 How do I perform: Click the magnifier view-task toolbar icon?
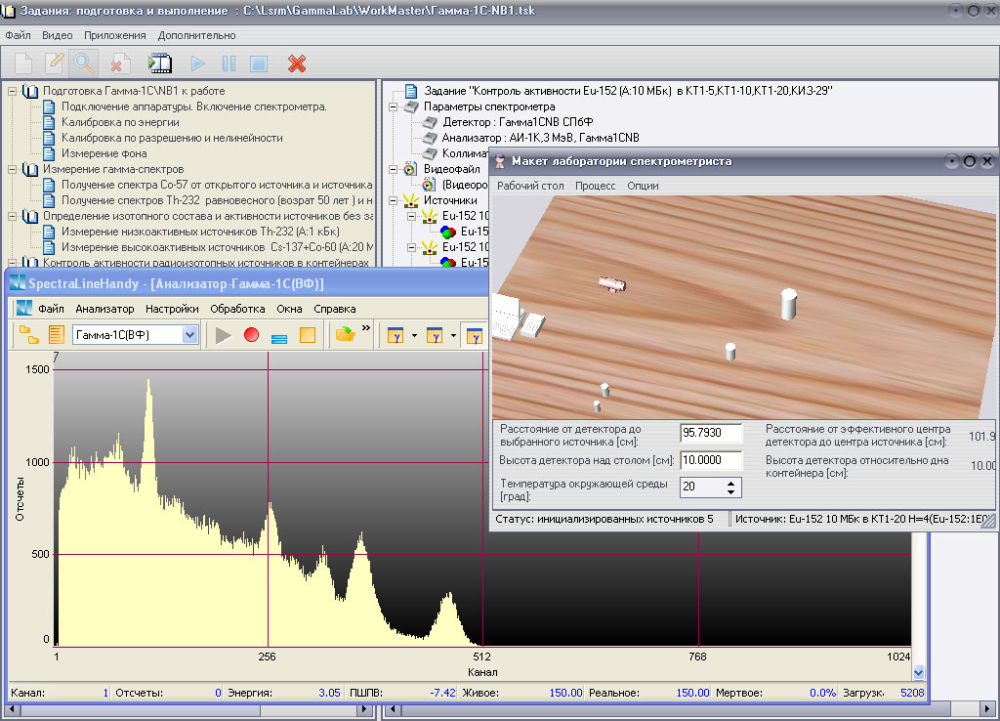pos(84,63)
